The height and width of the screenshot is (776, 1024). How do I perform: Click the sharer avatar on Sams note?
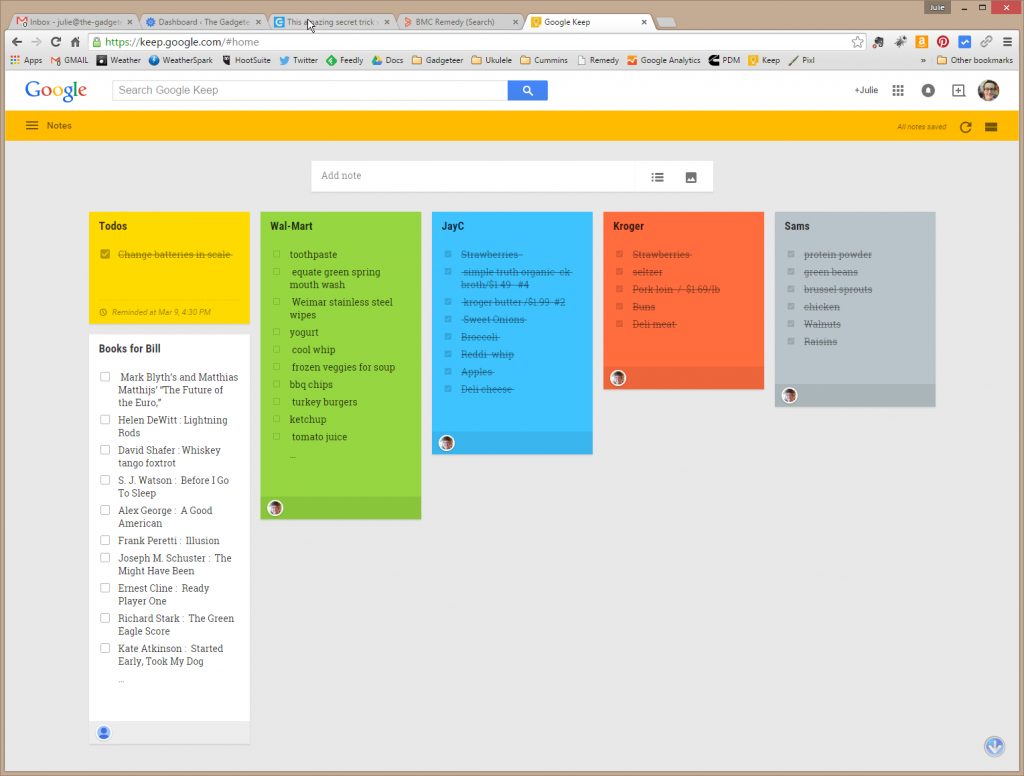point(790,395)
